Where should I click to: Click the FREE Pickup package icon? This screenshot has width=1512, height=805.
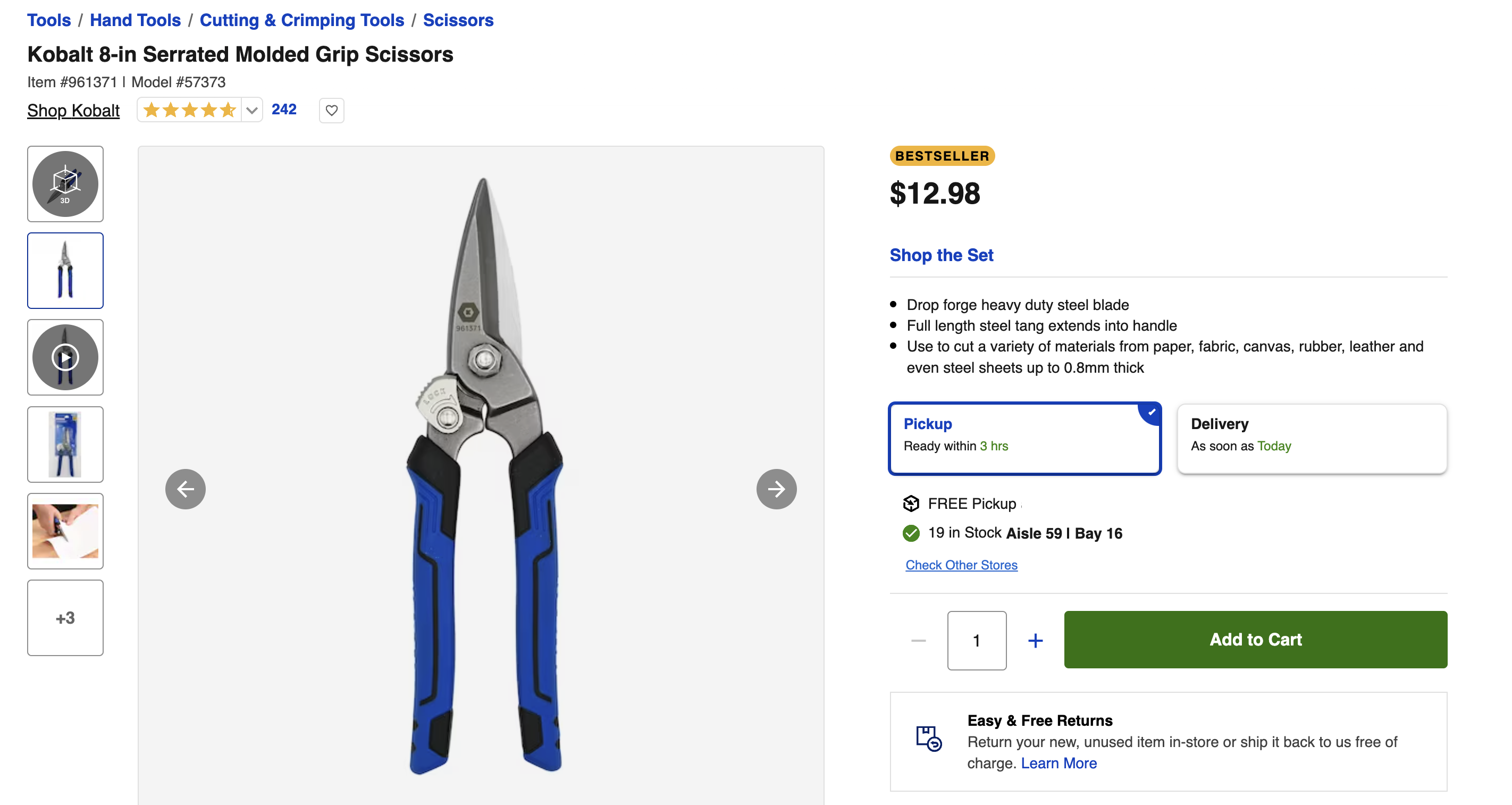click(x=910, y=503)
